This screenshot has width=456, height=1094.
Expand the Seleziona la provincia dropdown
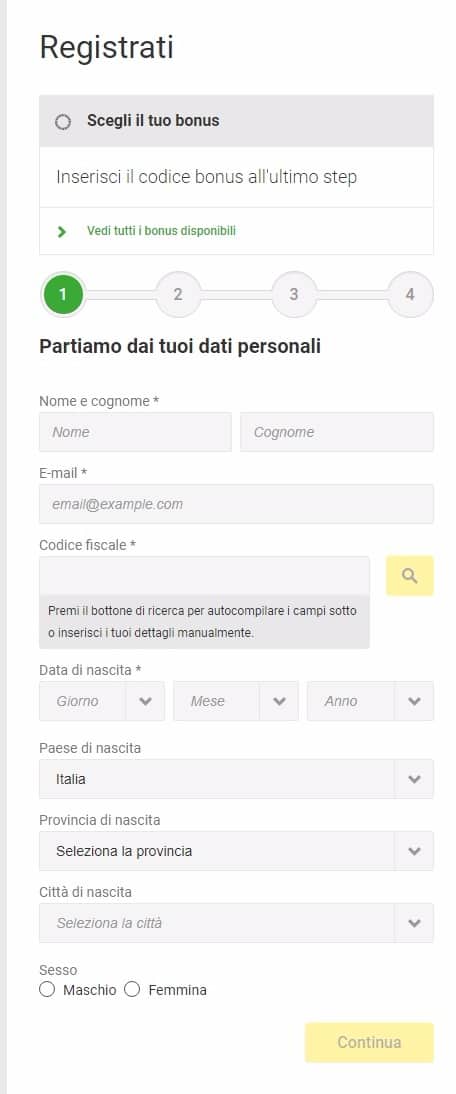236,851
